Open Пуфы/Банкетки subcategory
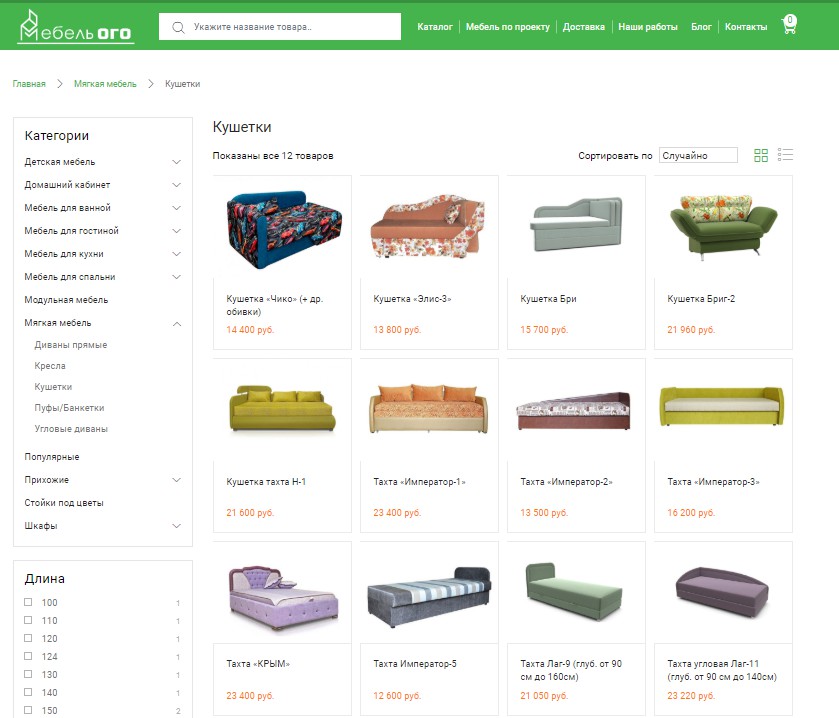Image resolution: width=839 pixels, height=718 pixels. (x=69, y=408)
